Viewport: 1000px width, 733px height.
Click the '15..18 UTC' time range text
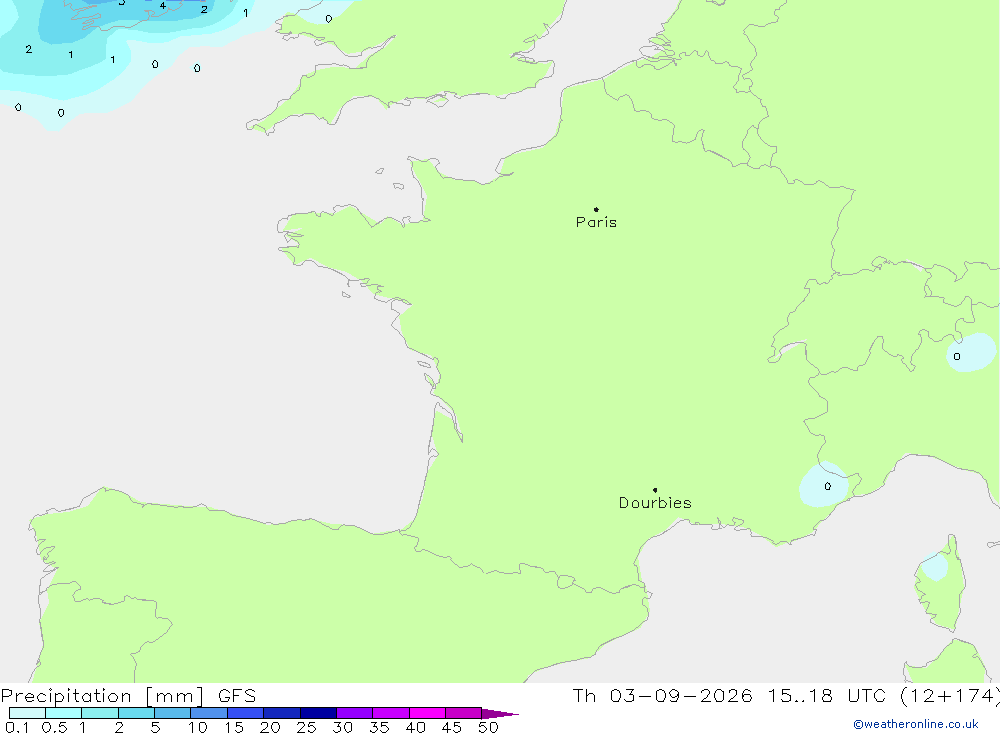(x=827, y=696)
